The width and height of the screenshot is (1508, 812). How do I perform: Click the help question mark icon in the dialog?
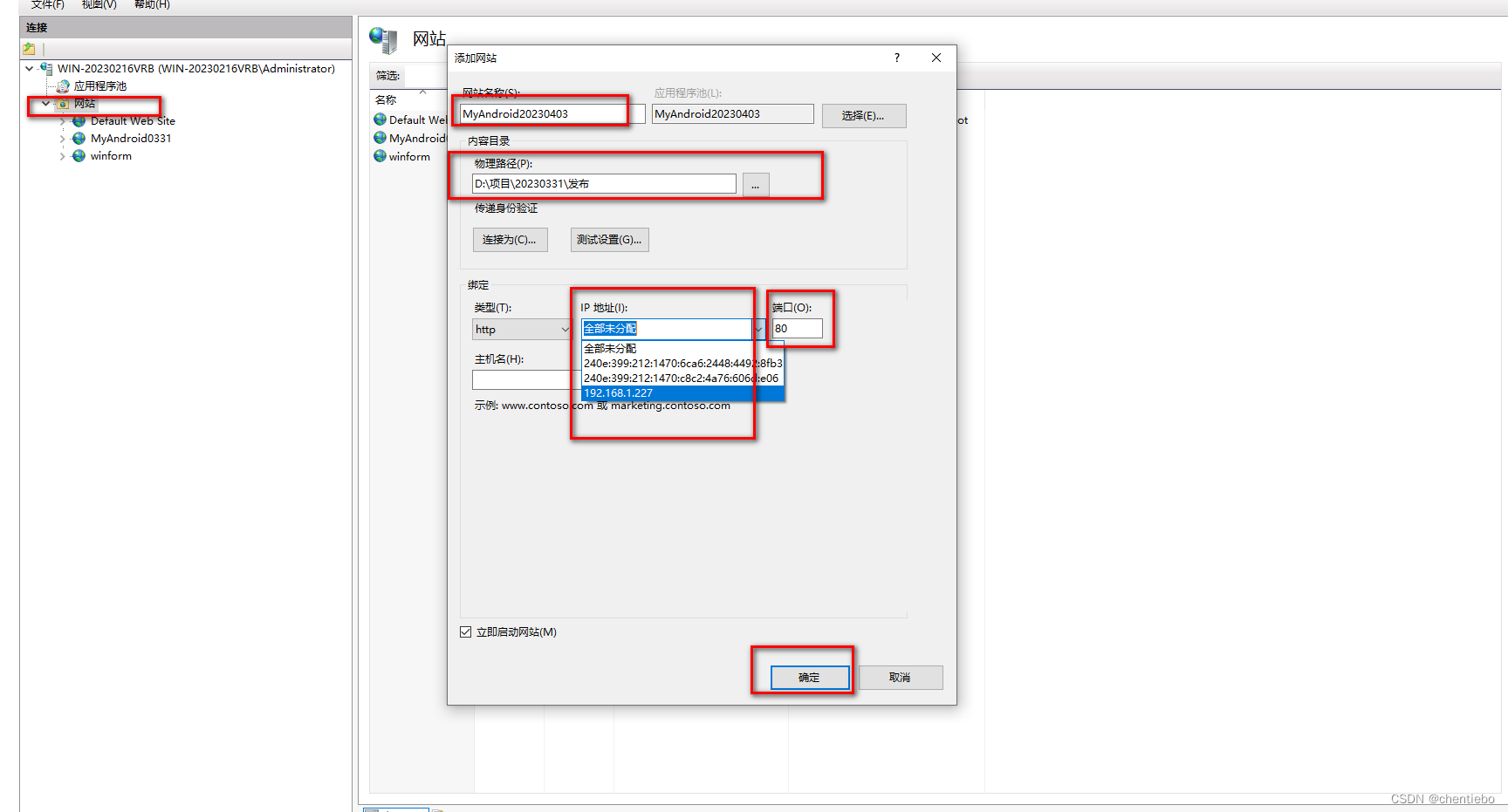(896, 58)
